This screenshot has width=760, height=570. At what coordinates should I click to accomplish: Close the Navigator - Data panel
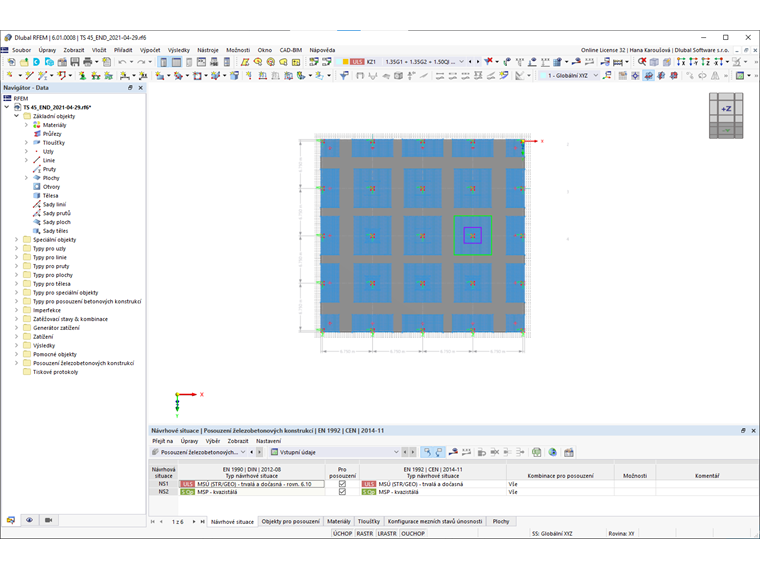point(141,88)
